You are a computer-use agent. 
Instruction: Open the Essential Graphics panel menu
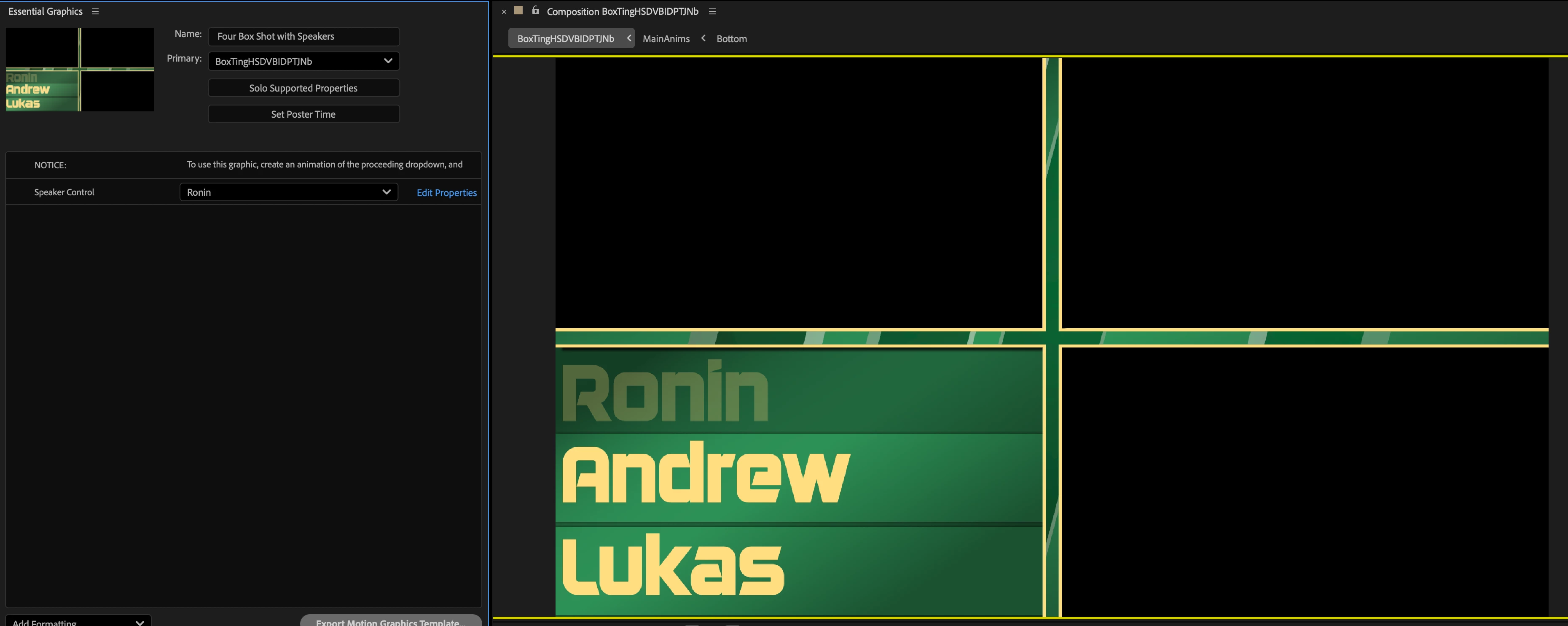pyautogui.click(x=95, y=11)
